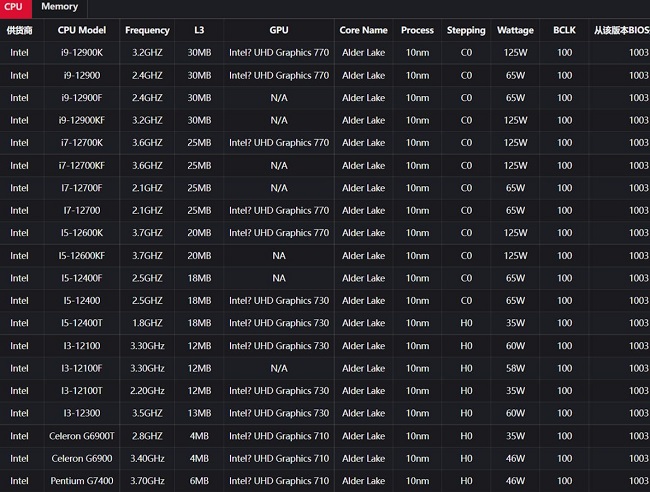Select the I3-12300 model cell
Viewport: 650px width, 492px height.
(x=82, y=413)
